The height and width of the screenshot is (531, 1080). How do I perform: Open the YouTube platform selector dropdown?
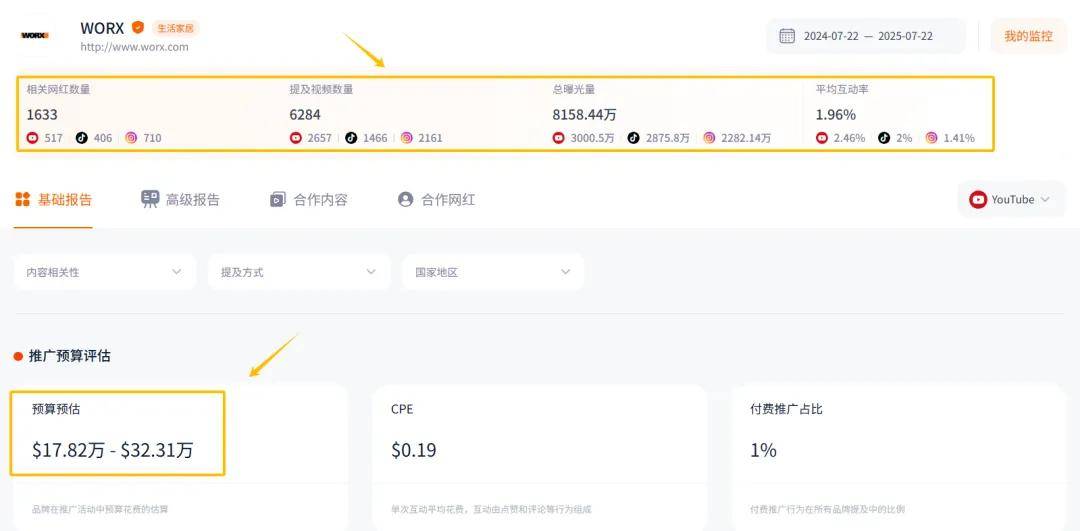coord(1011,200)
